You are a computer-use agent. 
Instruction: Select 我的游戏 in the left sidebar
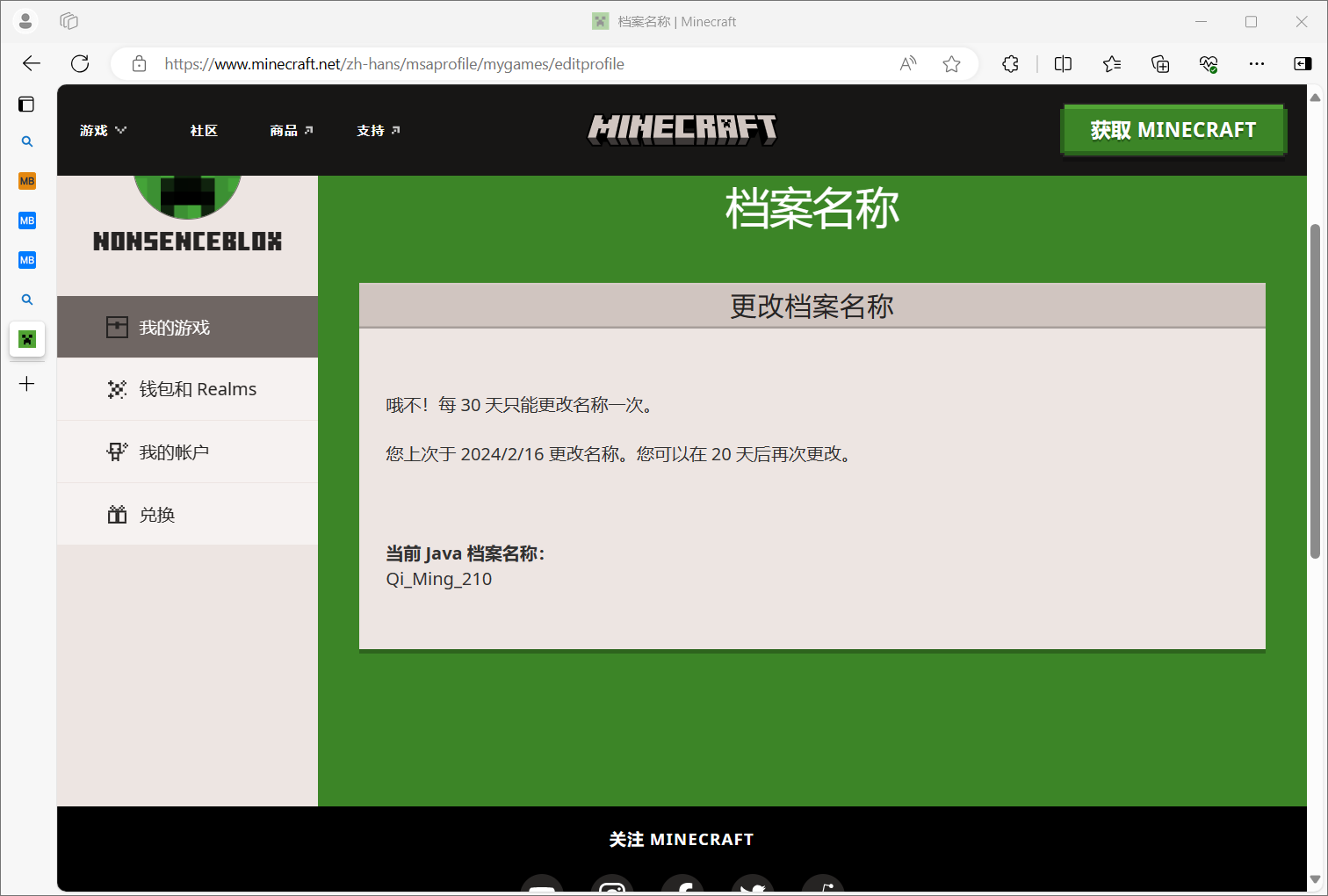[x=188, y=327]
